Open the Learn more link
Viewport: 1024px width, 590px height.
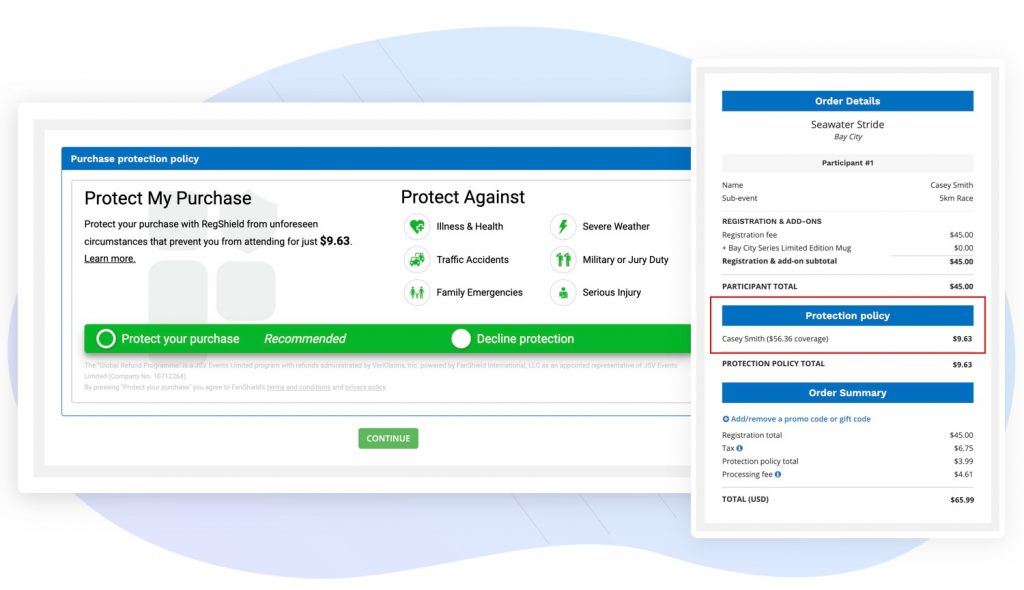[109, 259]
